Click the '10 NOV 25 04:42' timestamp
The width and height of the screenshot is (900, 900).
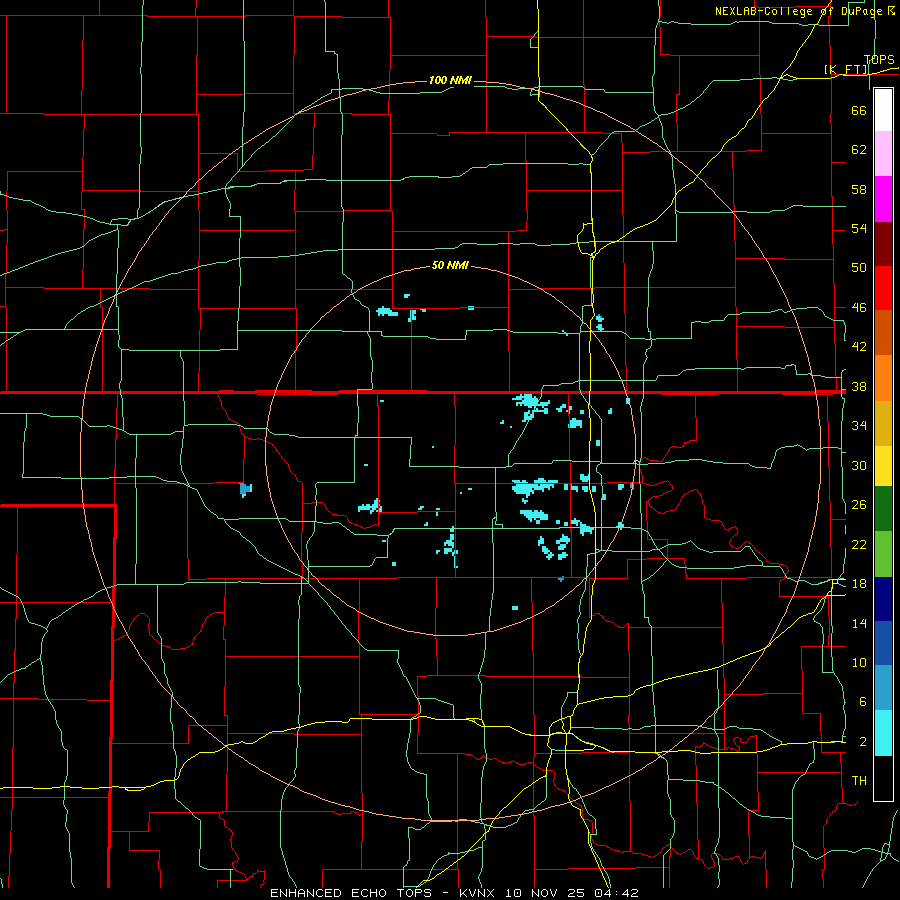[x=572, y=893]
